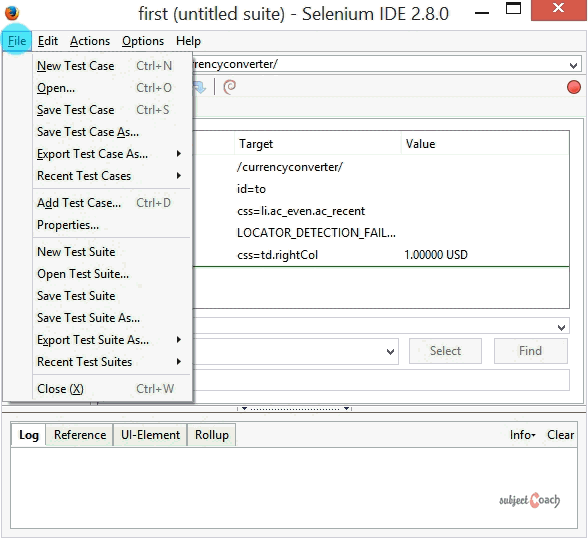Expand the Recent Test Cases submenu
This screenshot has width=588, height=540.
[112, 176]
